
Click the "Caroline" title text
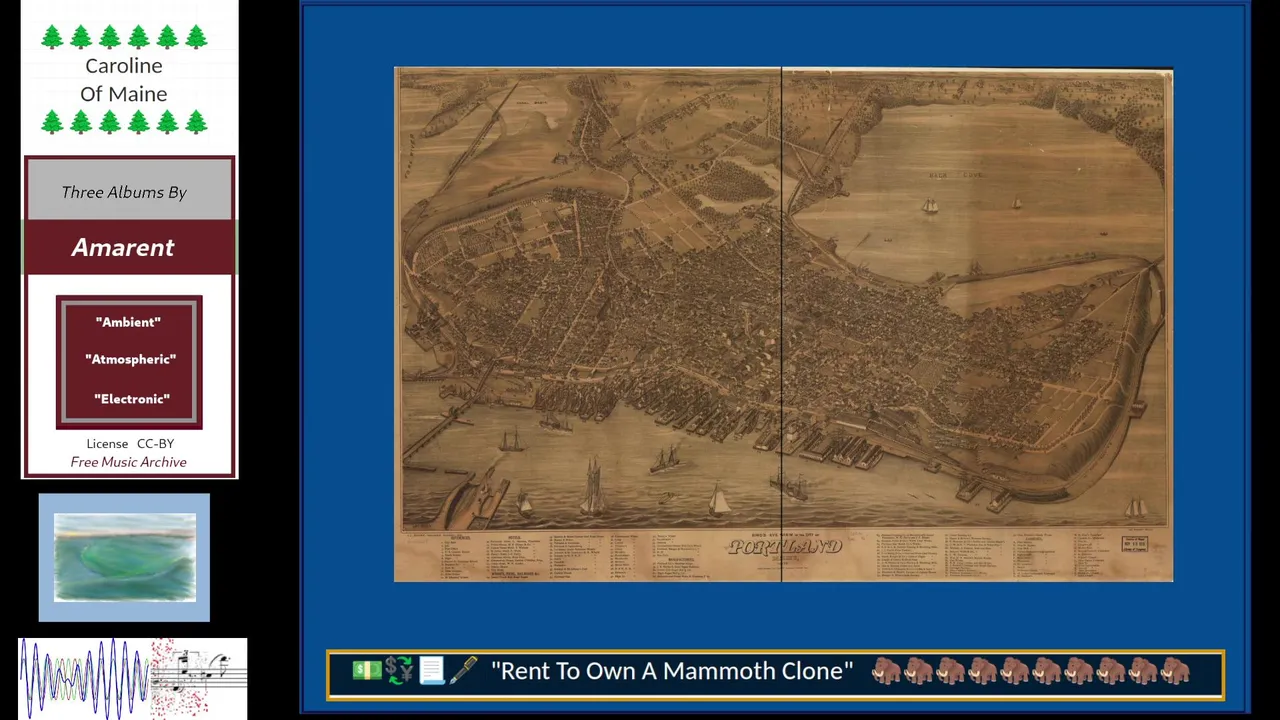(x=124, y=66)
